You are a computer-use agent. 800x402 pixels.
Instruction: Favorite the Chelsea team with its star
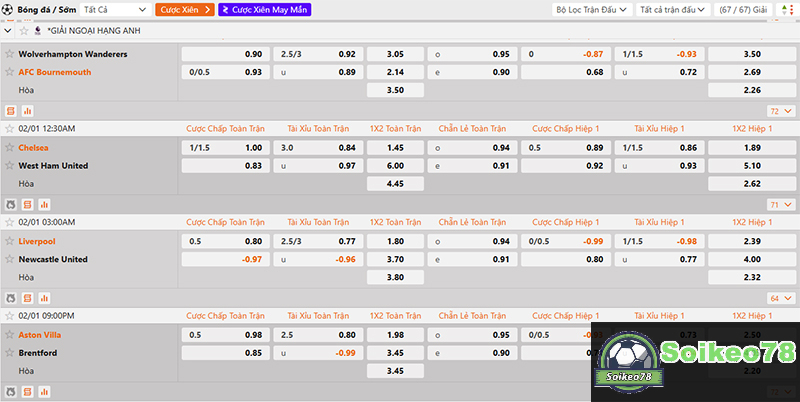pos(10,147)
